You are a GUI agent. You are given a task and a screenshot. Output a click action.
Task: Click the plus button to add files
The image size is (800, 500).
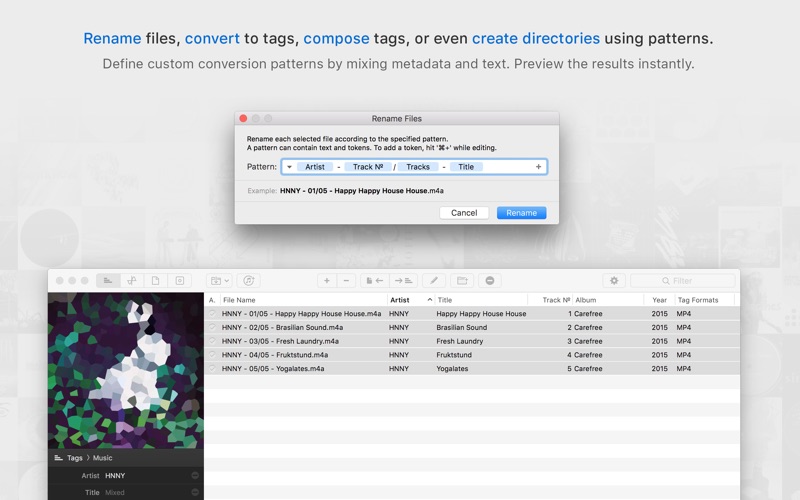326,281
